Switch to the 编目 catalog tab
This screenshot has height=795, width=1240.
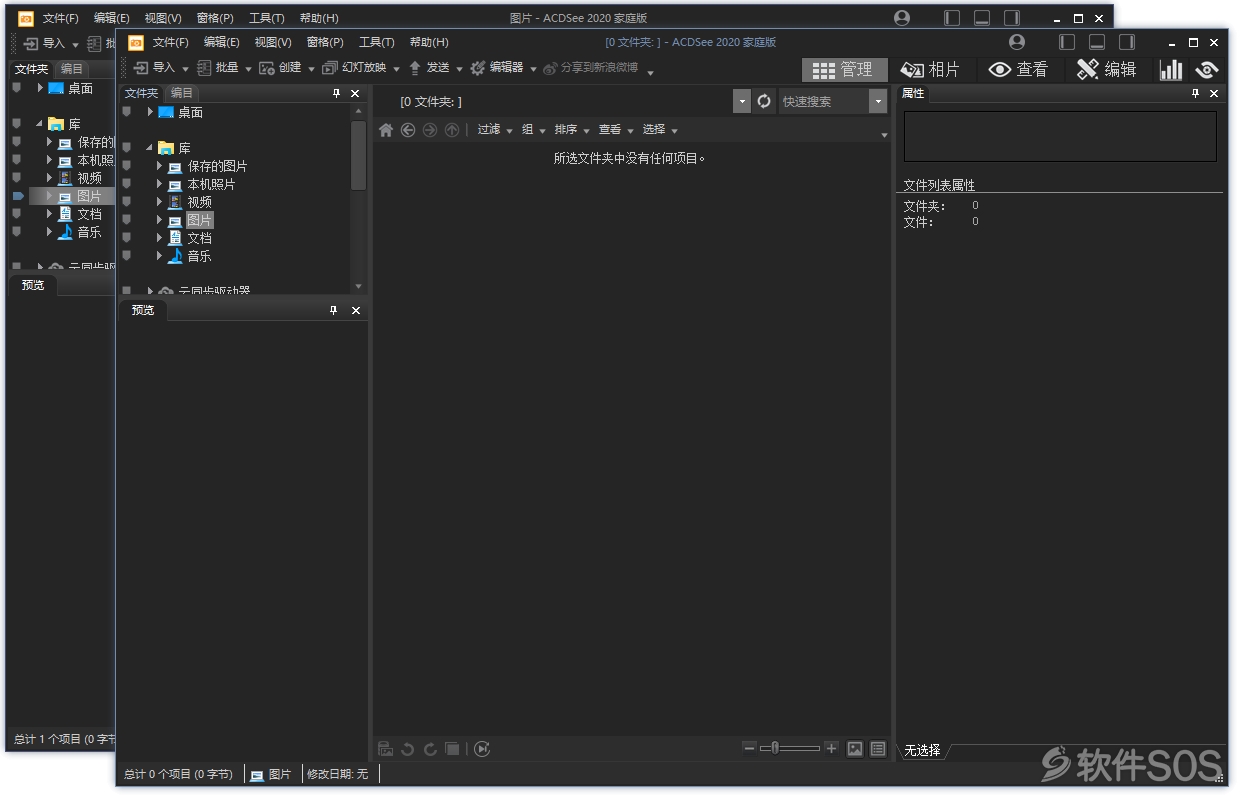point(181,93)
